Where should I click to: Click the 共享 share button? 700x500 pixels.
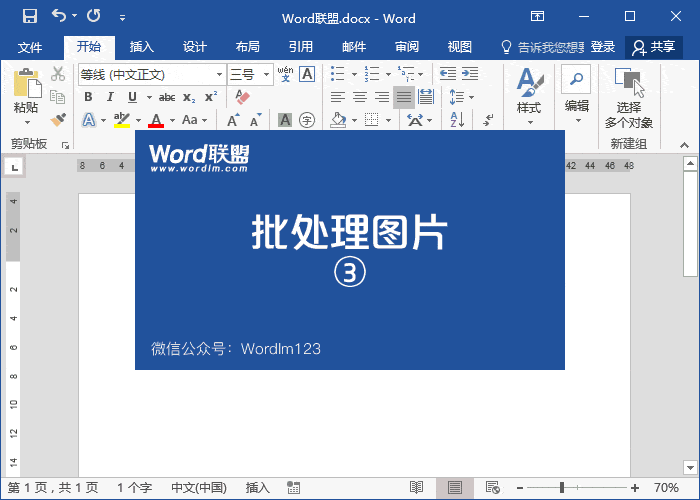654,47
